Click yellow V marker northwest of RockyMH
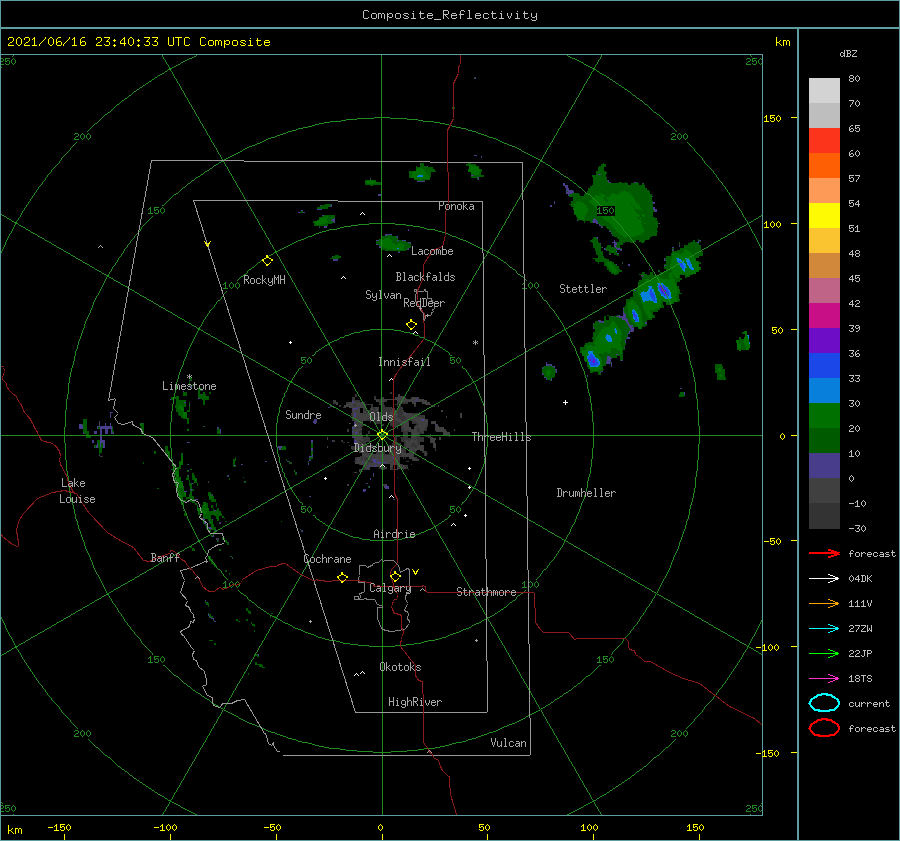 208,244
